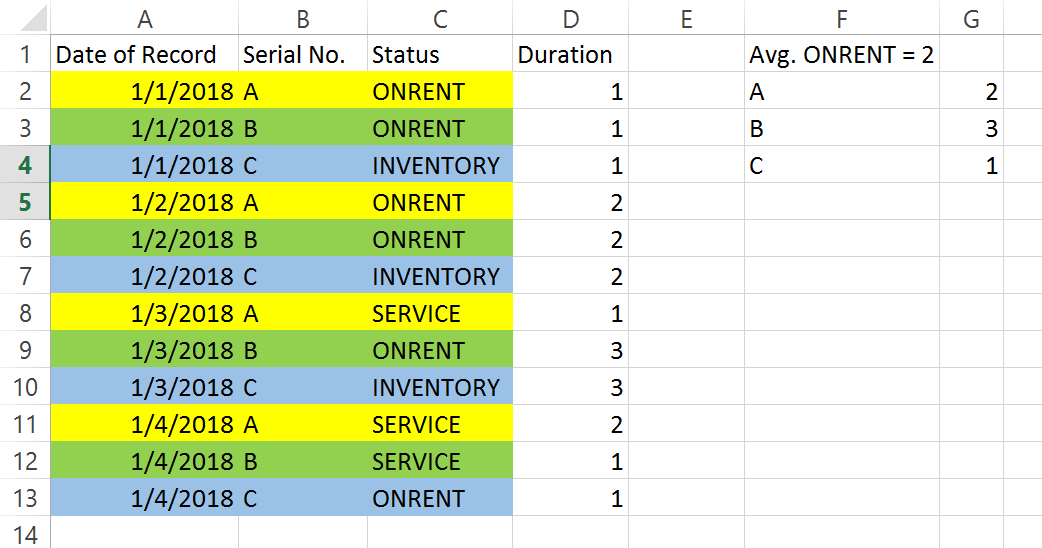Select ONRENT status cell in row 13
This screenshot has height=548, width=1042.
tap(440, 498)
